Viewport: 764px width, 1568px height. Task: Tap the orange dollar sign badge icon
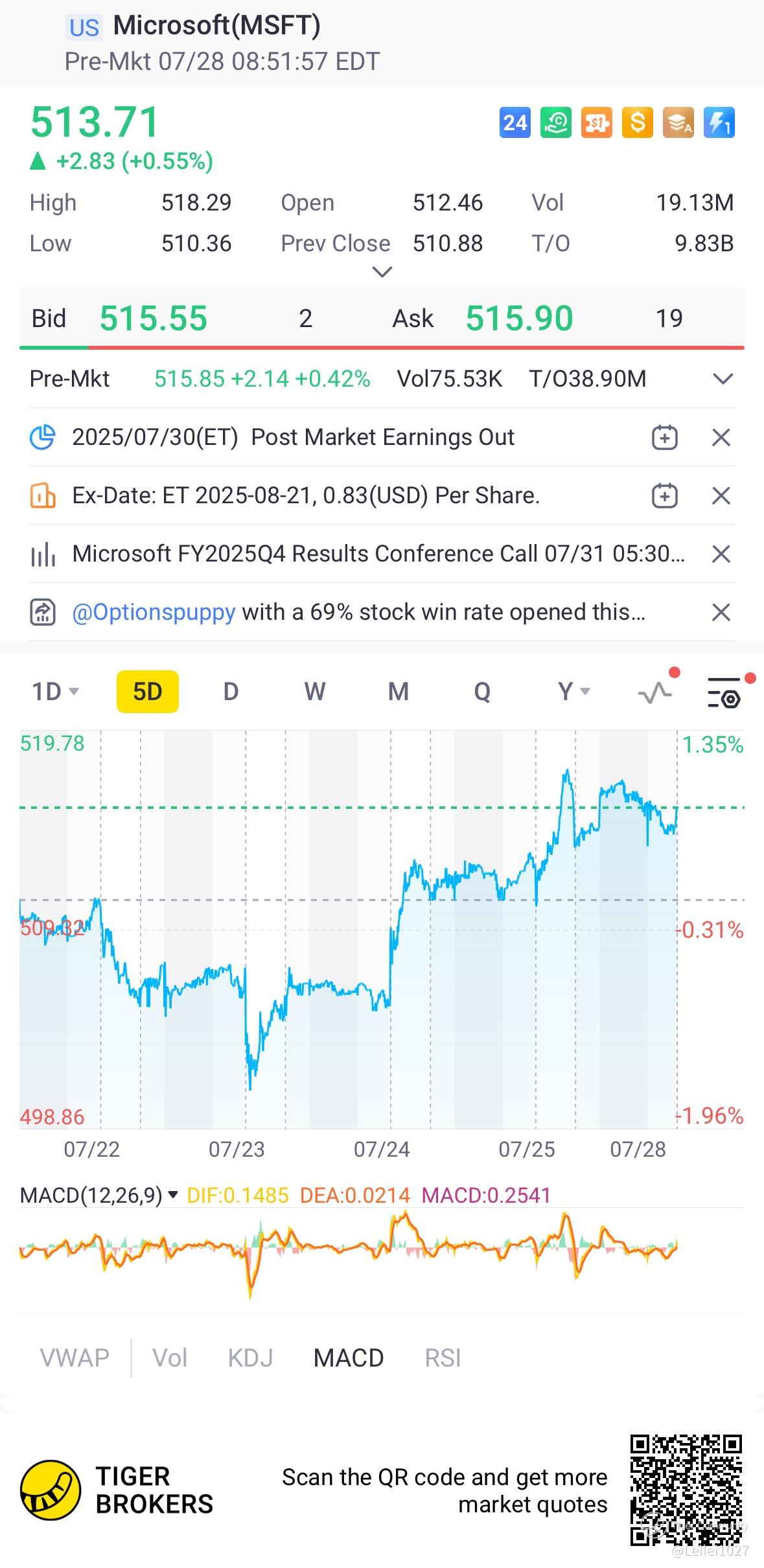[x=637, y=122]
